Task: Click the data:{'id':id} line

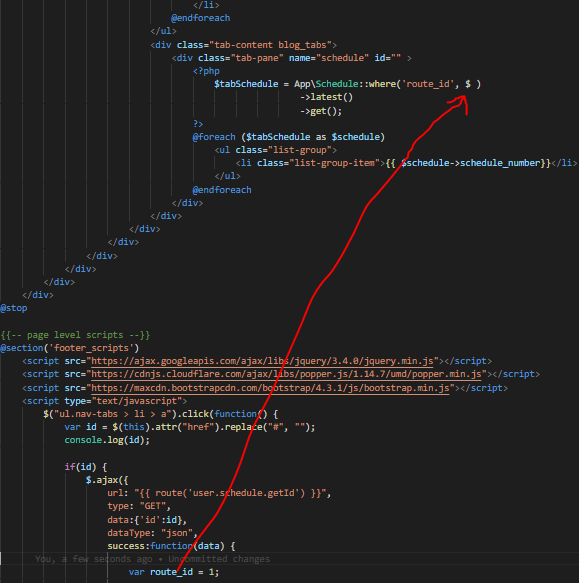Action: click(x=147, y=520)
